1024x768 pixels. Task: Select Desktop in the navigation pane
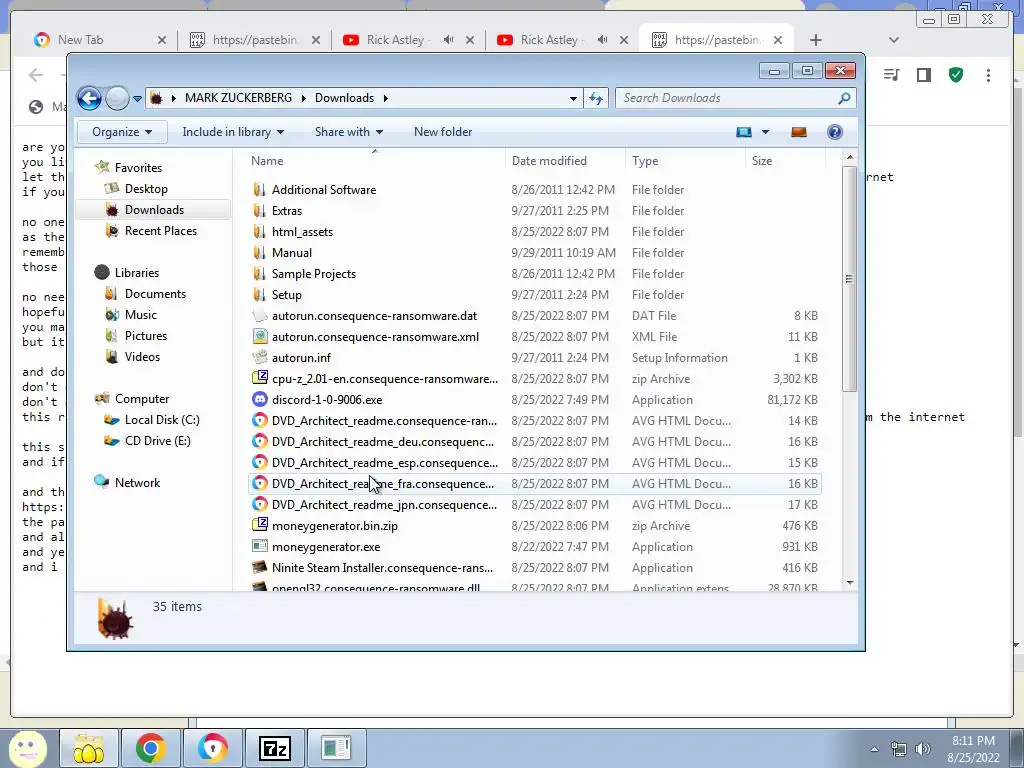click(146, 189)
